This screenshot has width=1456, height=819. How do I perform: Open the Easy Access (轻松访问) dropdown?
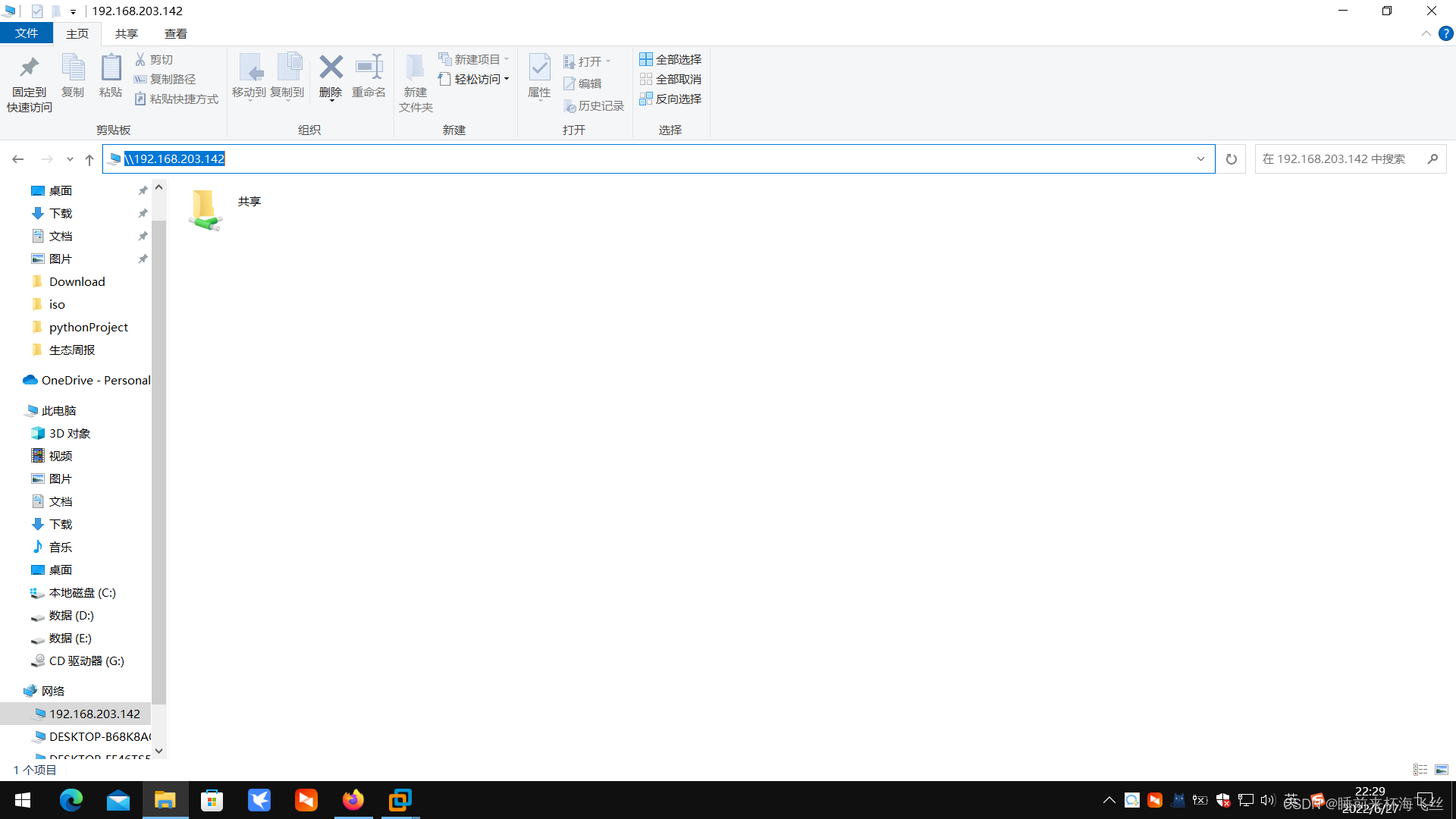tap(475, 79)
